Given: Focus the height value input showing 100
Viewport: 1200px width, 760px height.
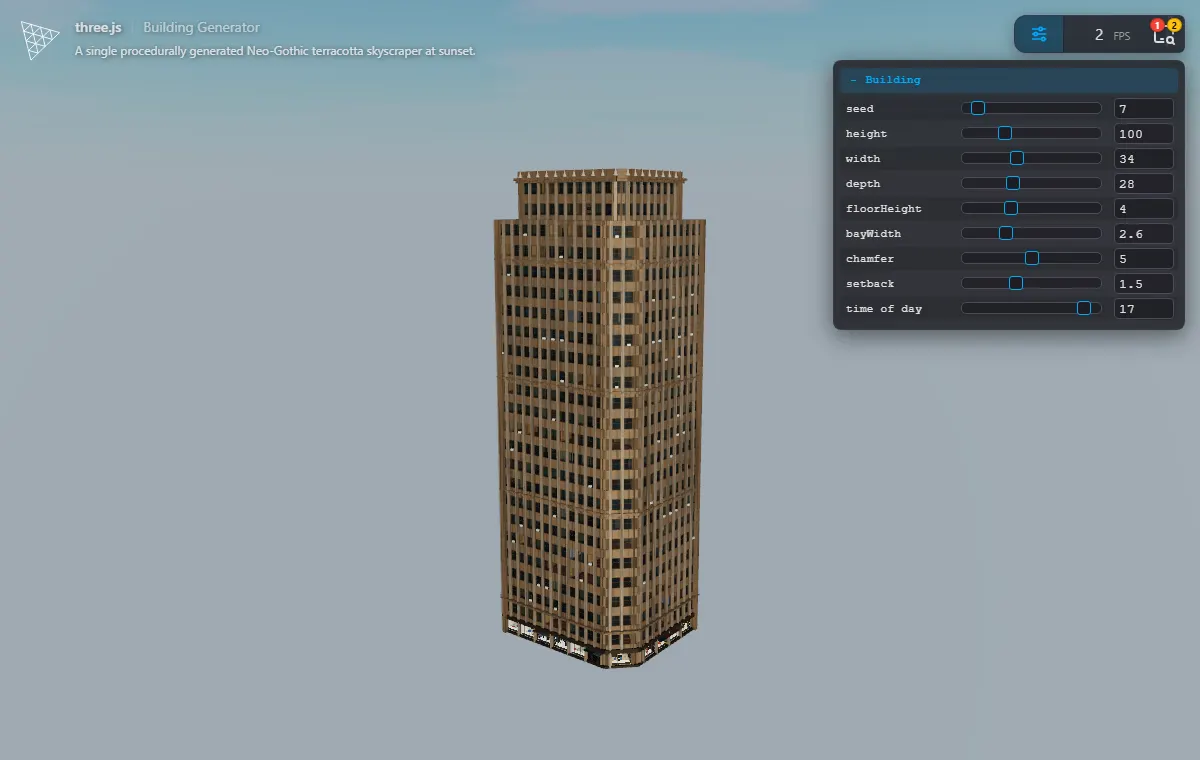Looking at the screenshot, I should 1144,133.
